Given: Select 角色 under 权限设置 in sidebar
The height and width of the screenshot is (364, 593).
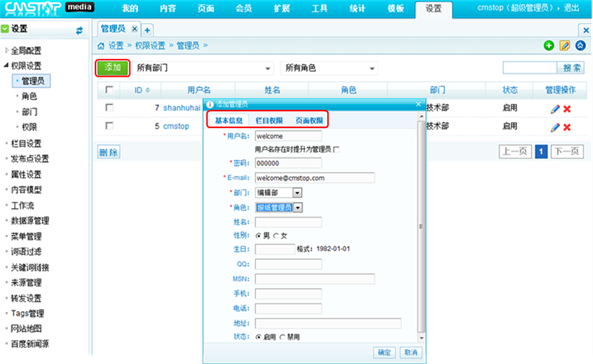Looking at the screenshot, I should coord(29,96).
